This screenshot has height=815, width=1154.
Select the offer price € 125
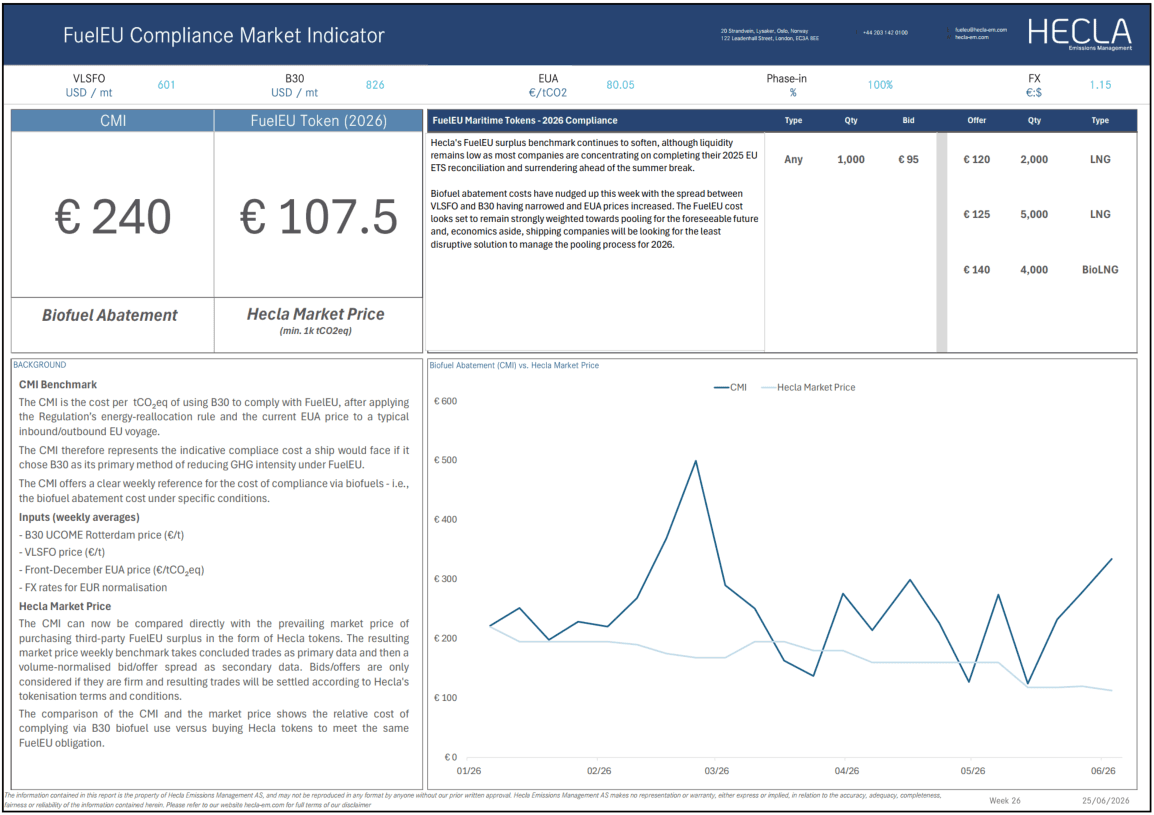pos(977,214)
